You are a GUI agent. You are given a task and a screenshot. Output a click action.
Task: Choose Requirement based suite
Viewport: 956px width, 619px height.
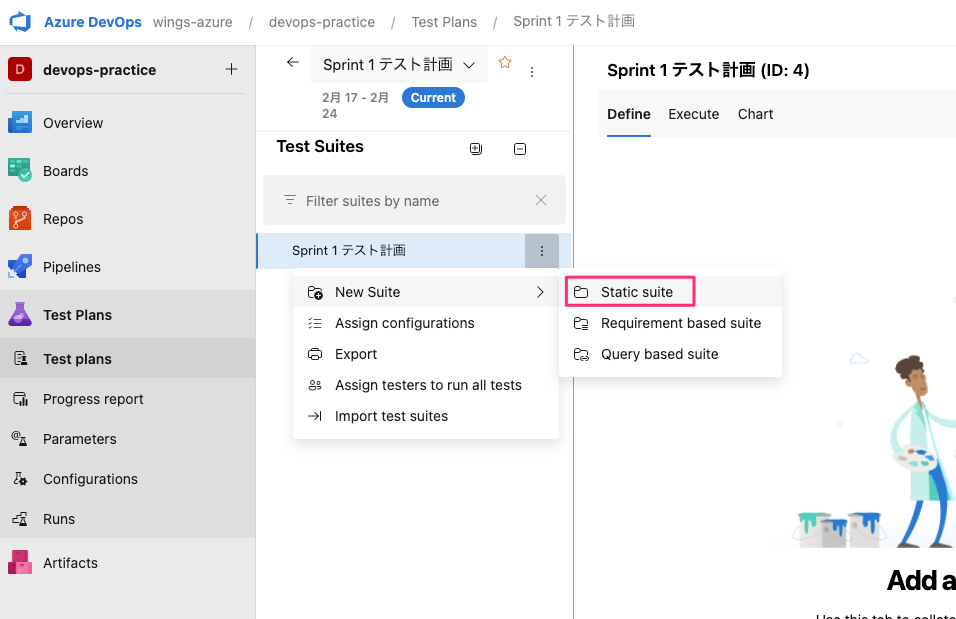(x=680, y=323)
